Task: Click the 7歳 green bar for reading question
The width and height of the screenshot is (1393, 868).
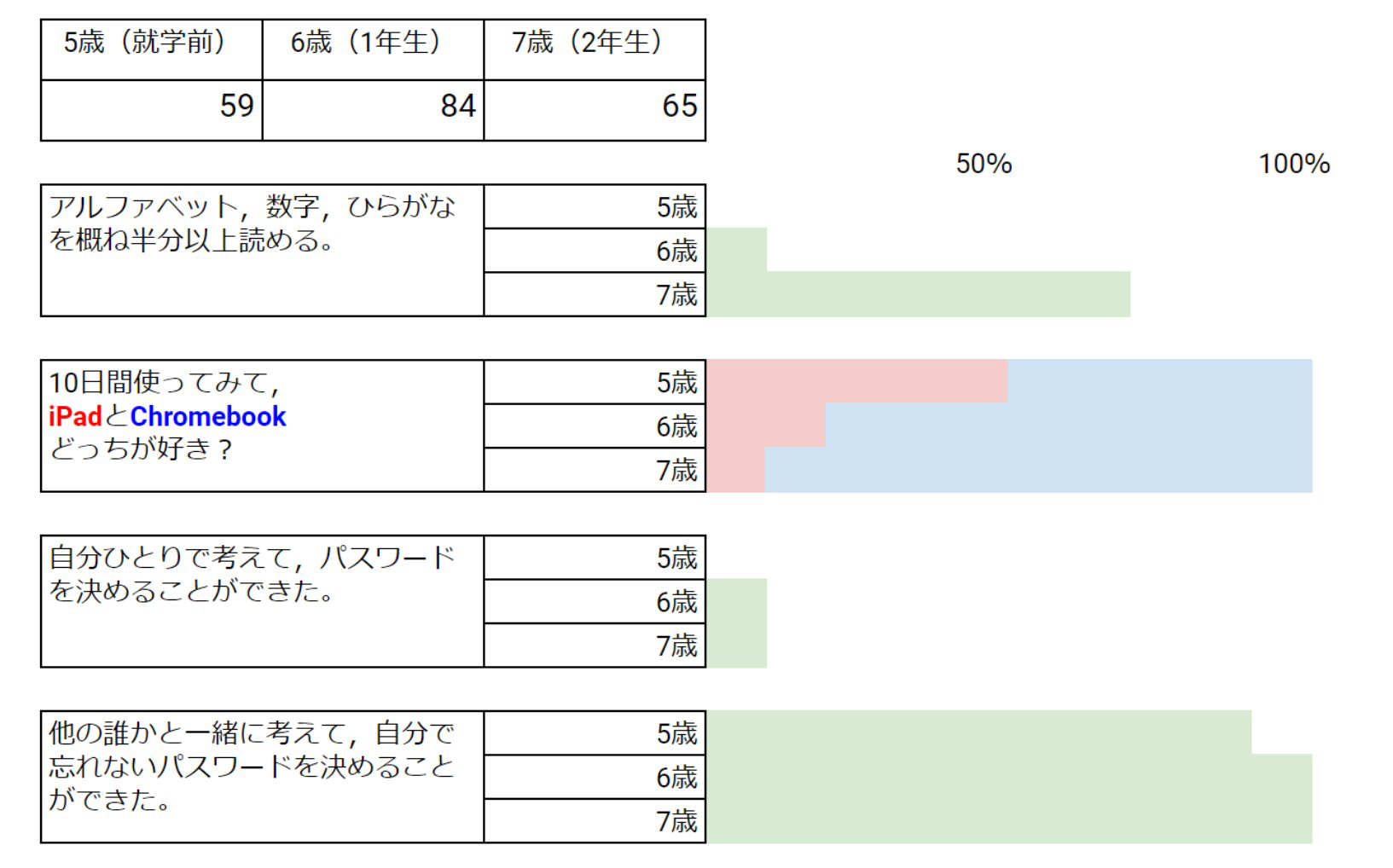Action: [918, 294]
